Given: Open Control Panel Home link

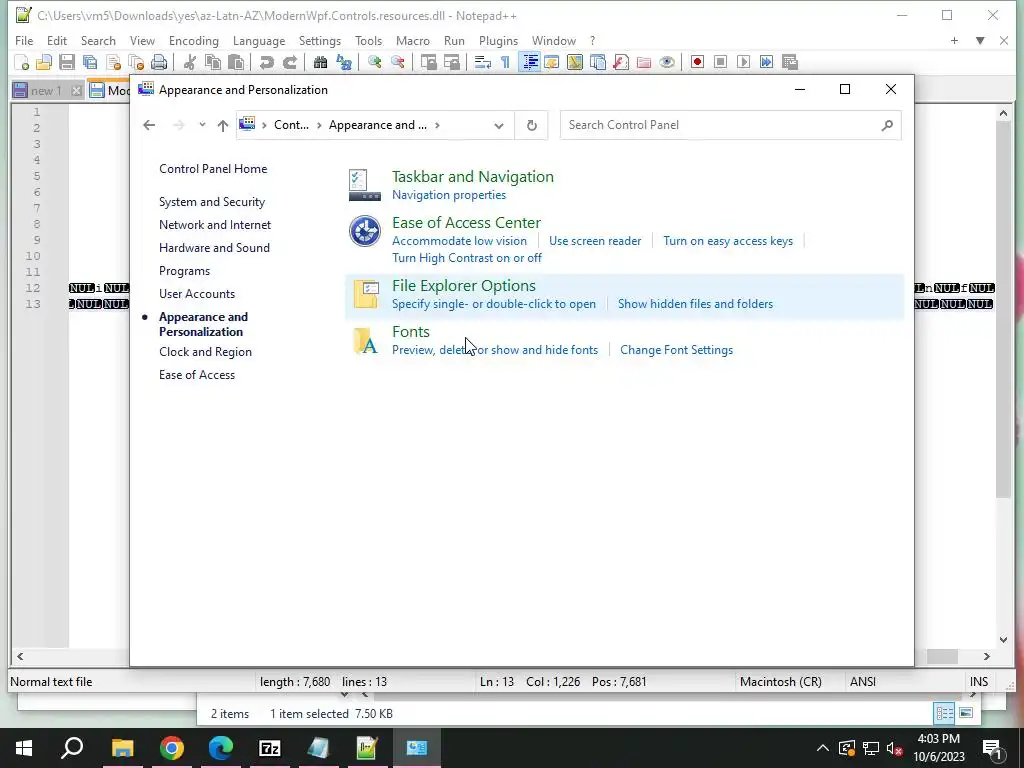Looking at the screenshot, I should pos(213,168).
